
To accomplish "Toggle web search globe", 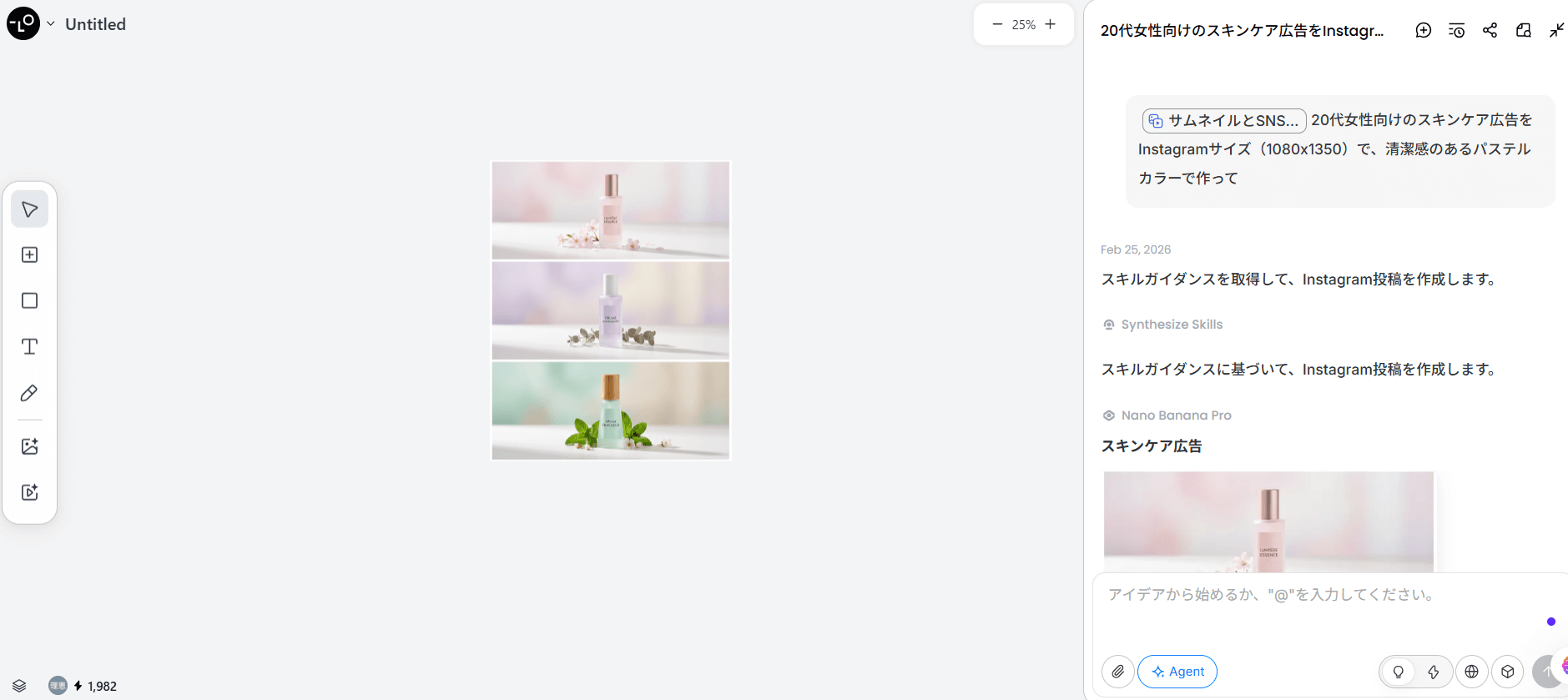I will (x=1472, y=672).
